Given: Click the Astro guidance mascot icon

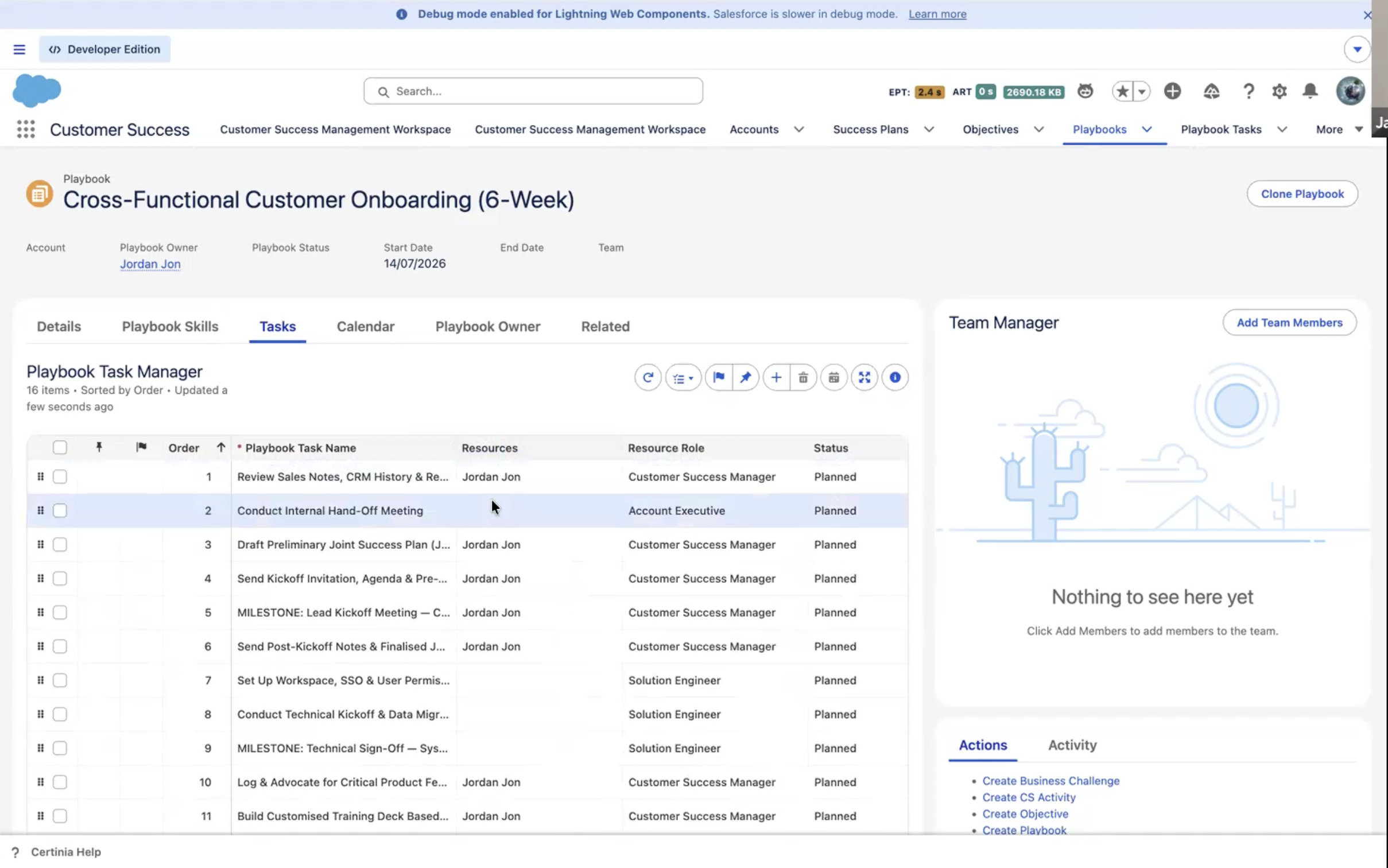Looking at the screenshot, I should (1085, 91).
